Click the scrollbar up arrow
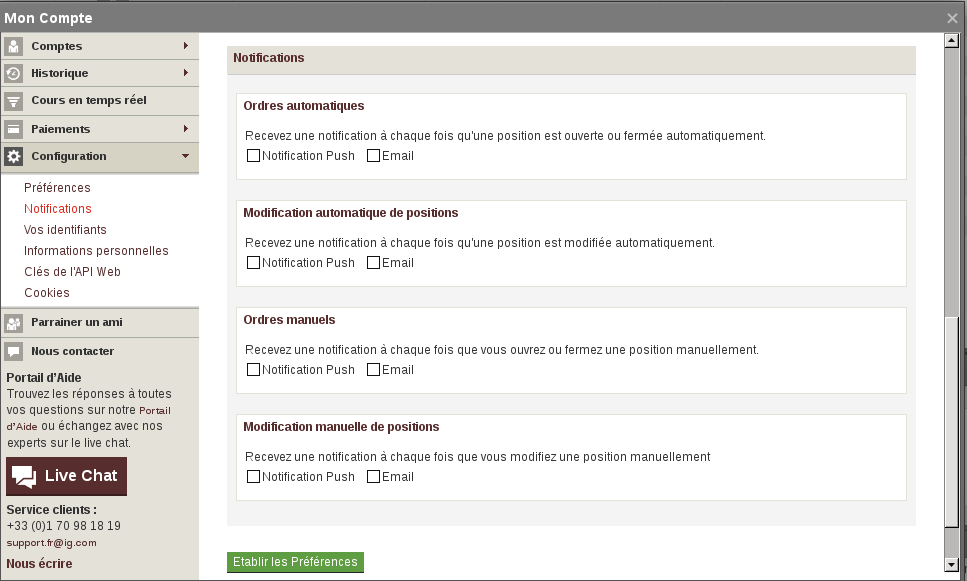This screenshot has height=581, width=967. coord(951,41)
